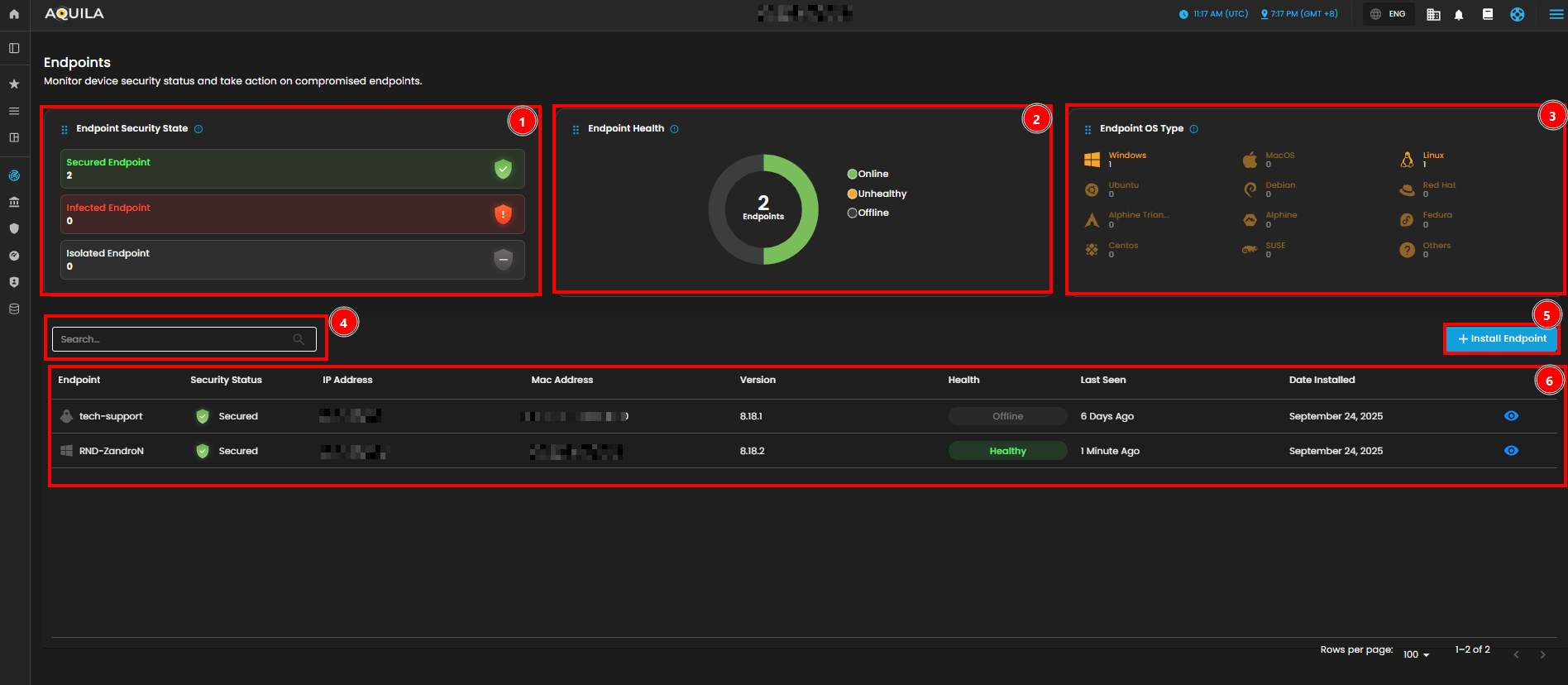Open the documentation book icon
The image size is (1568, 685).
click(x=1488, y=14)
